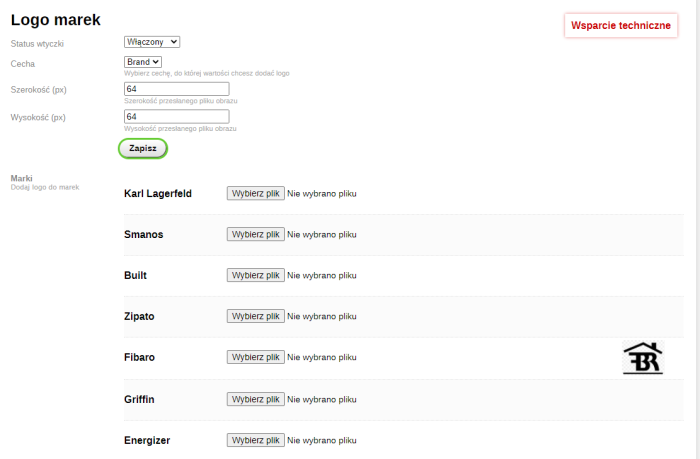Choose file for Karl Lagerfeld logo

coord(256,193)
